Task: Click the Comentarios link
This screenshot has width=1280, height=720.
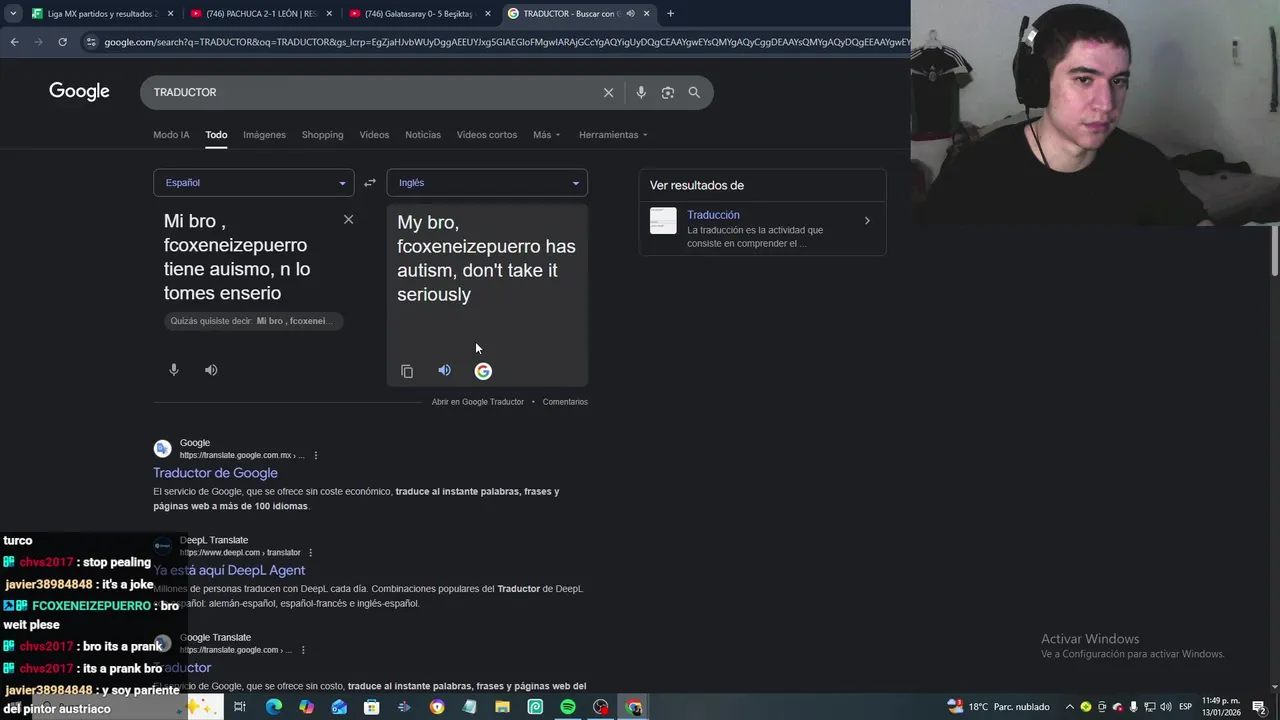Action: point(565,402)
